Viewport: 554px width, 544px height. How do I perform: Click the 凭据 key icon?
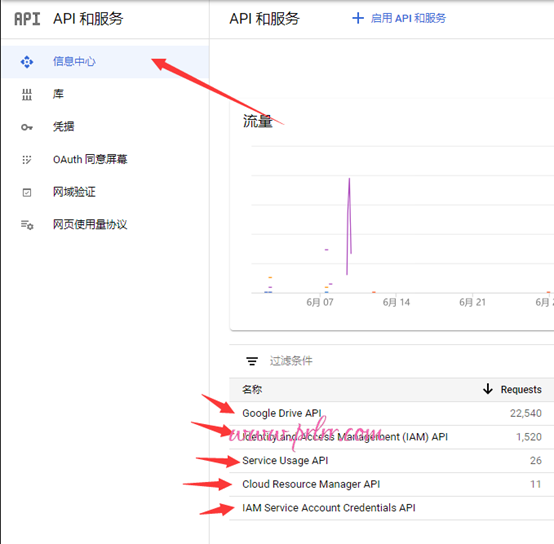click(x=27, y=127)
